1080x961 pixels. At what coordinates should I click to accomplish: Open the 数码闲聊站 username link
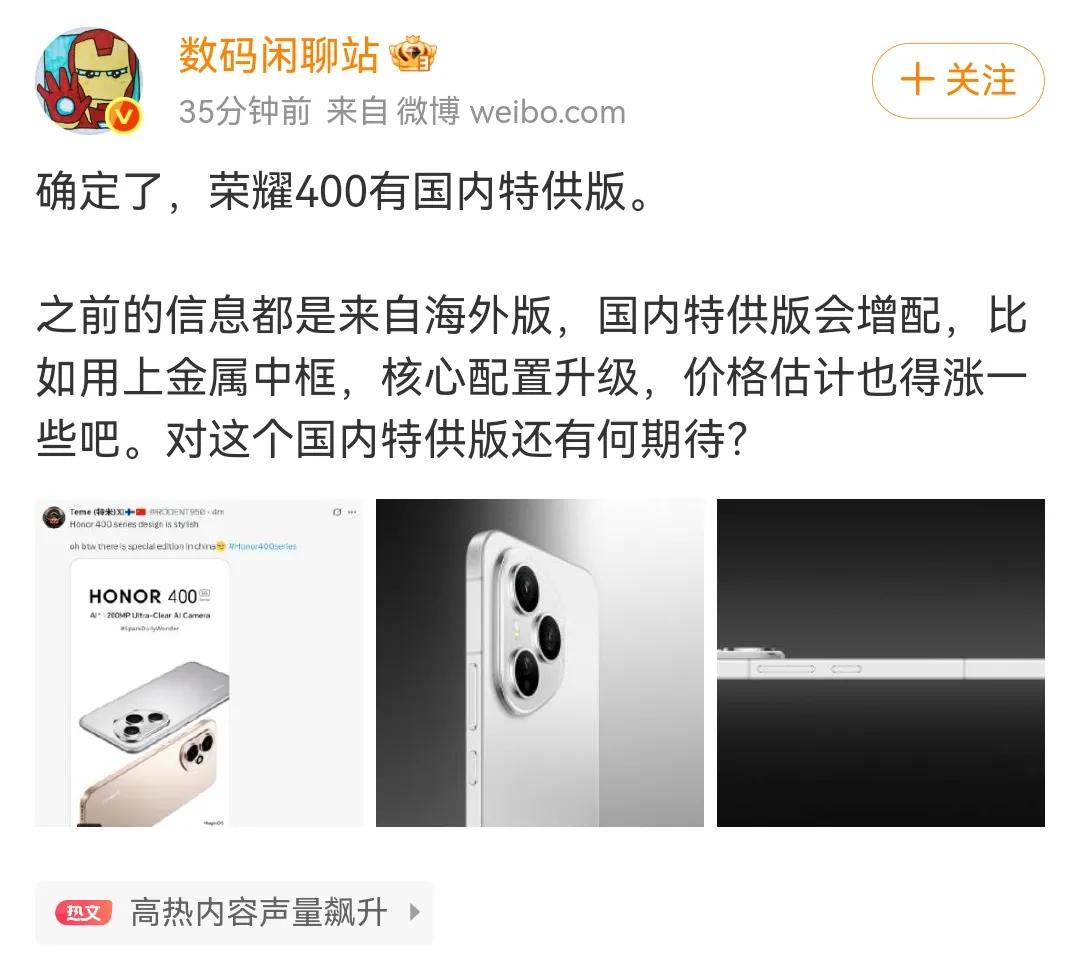tap(279, 55)
